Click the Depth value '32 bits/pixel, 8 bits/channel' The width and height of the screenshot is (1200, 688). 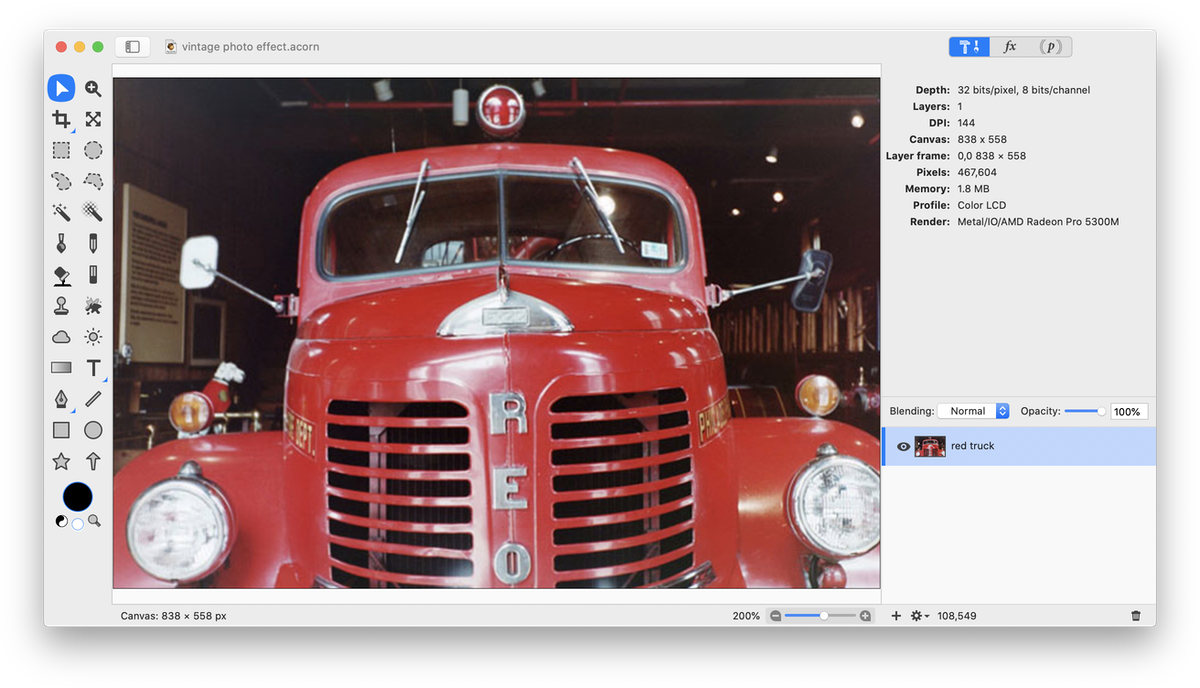point(1023,90)
